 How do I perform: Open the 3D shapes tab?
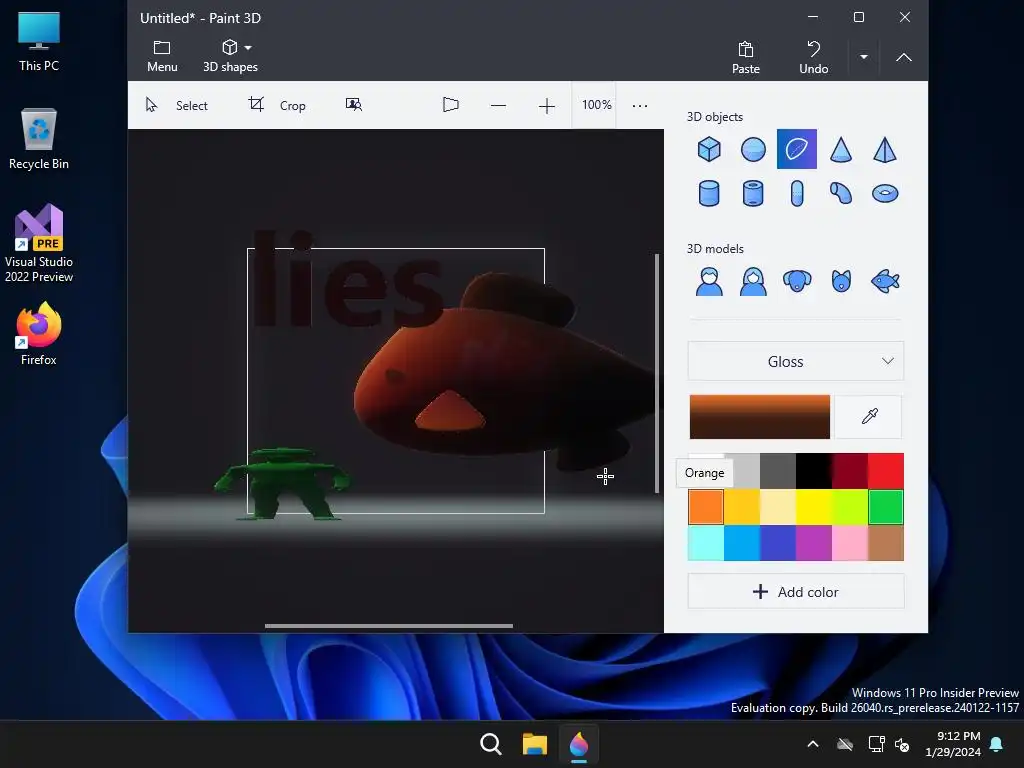pos(230,56)
